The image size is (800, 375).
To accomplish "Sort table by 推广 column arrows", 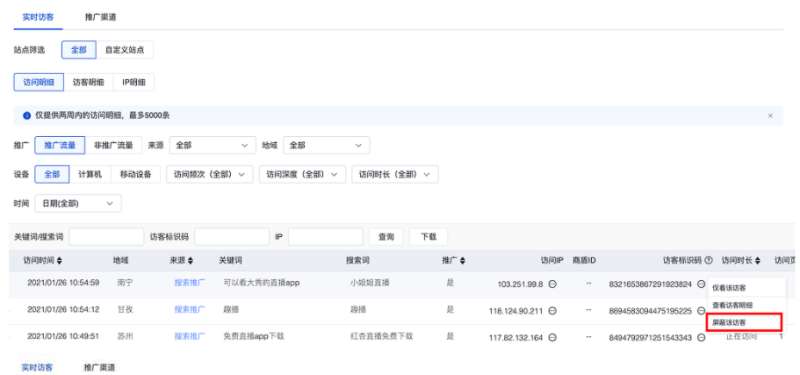I will 463,261.
